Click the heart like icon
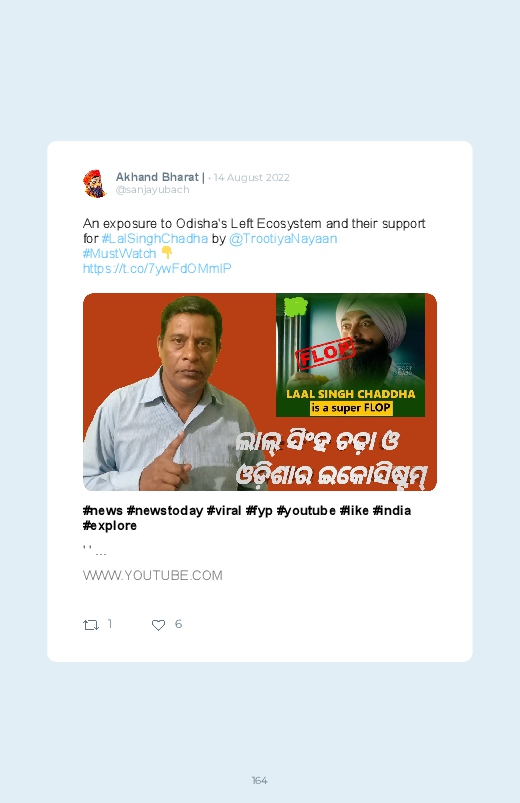 tap(158, 625)
